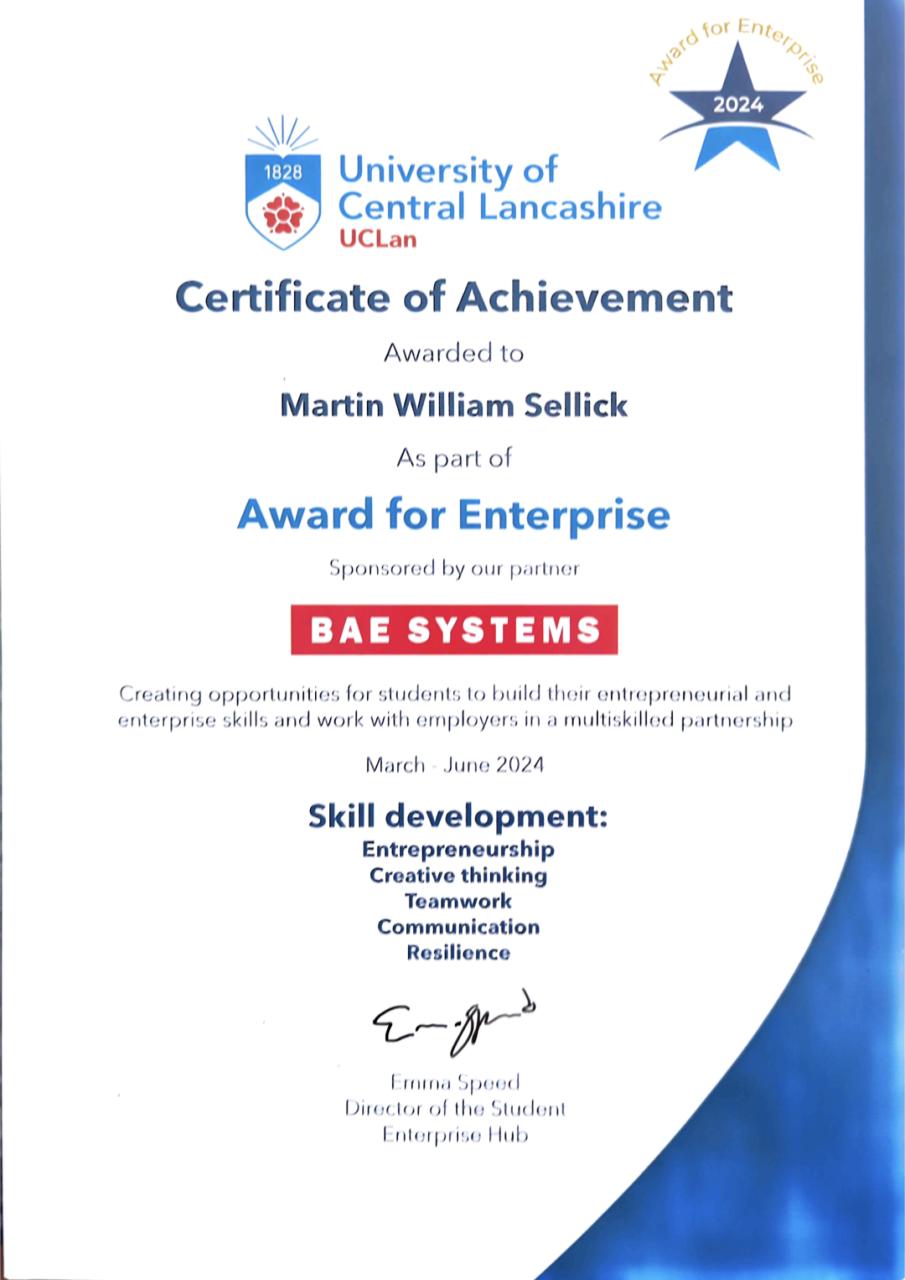Click the red "UCLan" text
Viewport: 905px width, 1280px height.
click(378, 239)
